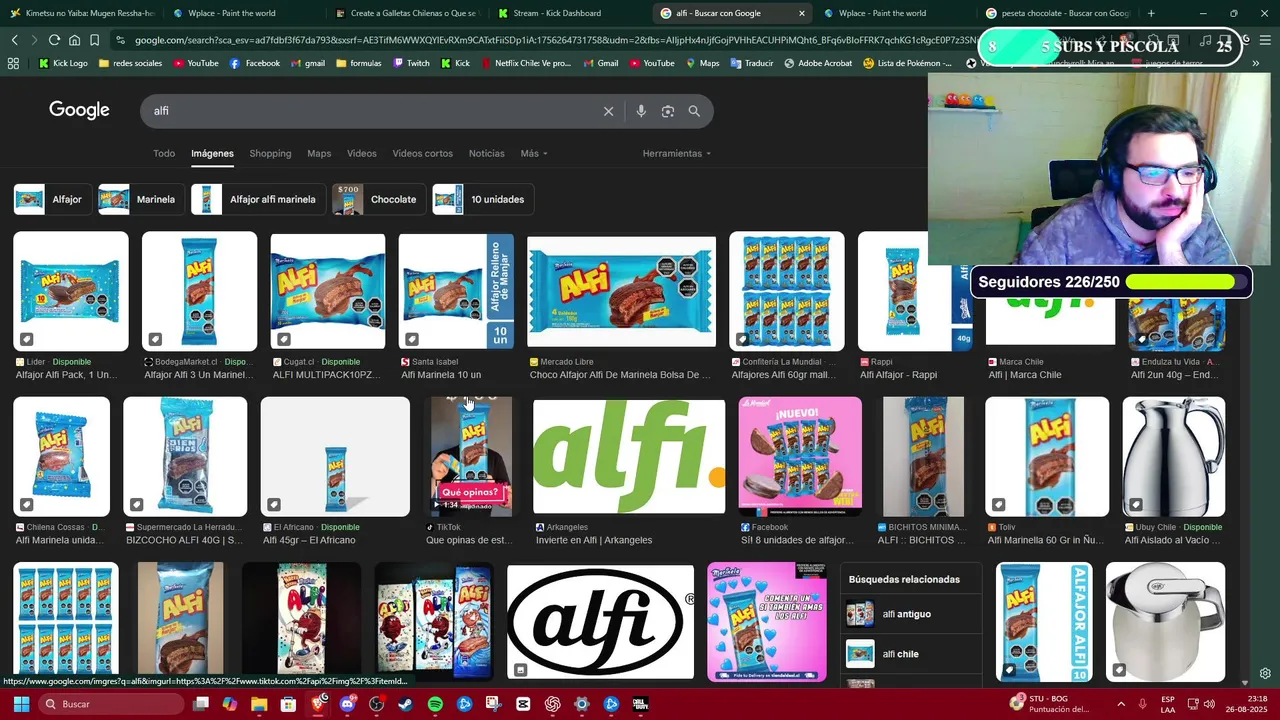Reload the page with the refresh icon
1280x720 pixels.
pyautogui.click(x=54, y=40)
